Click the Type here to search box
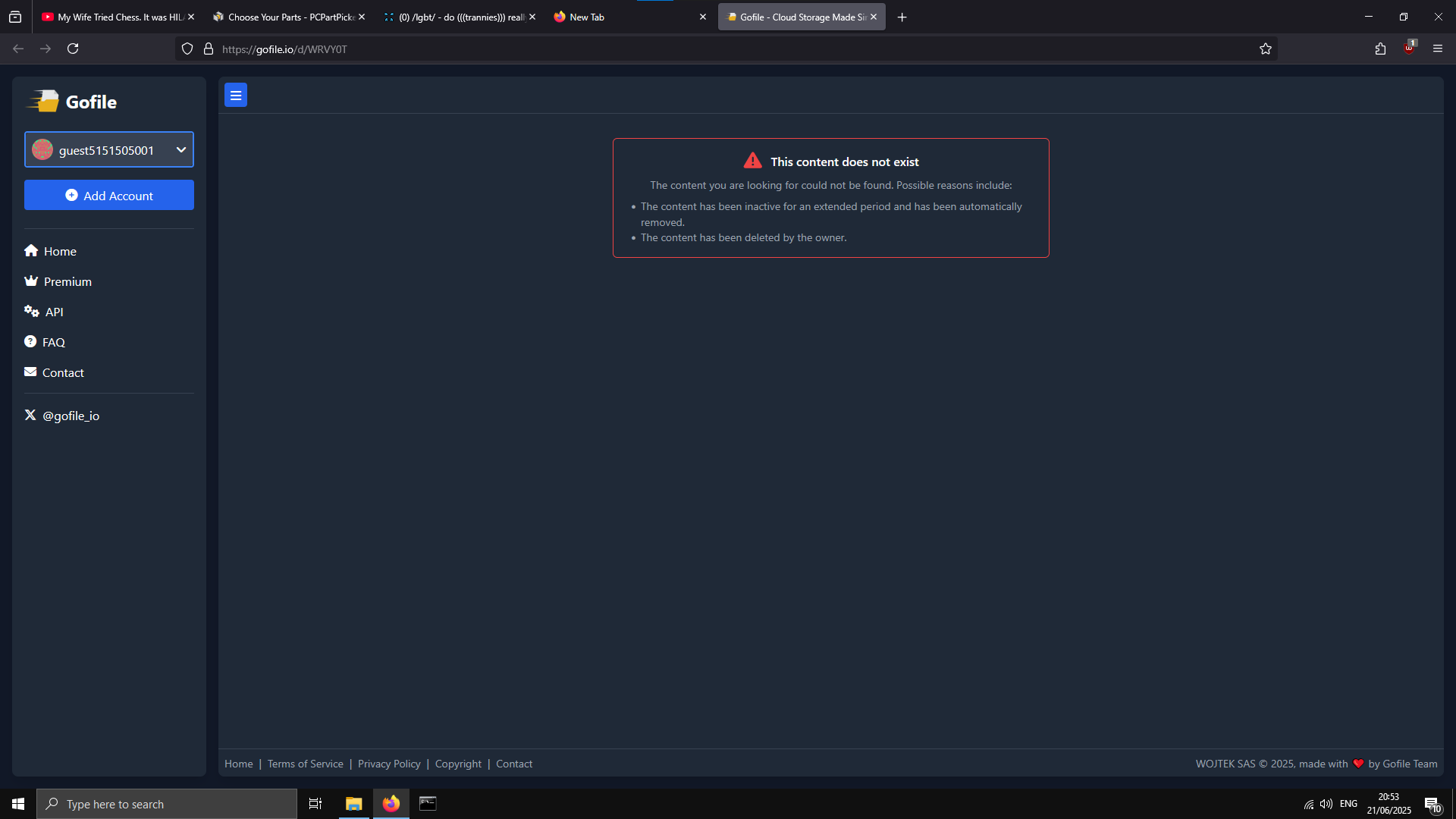Image resolution: width=1456 pixels, height=819 pixels. pos(167,804)
